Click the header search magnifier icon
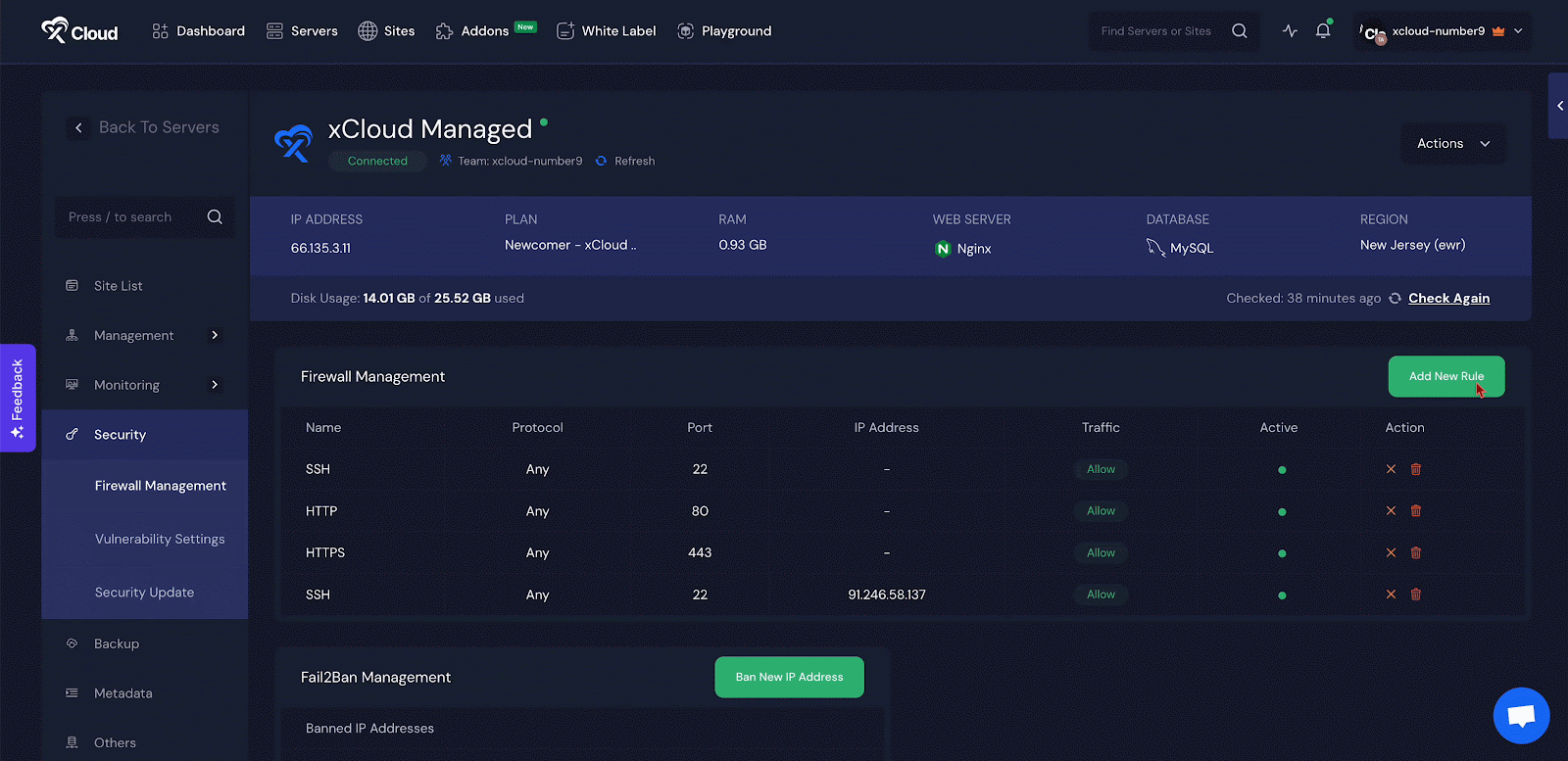Screen dimensions: 1568x761 [x=1240, y=31]
